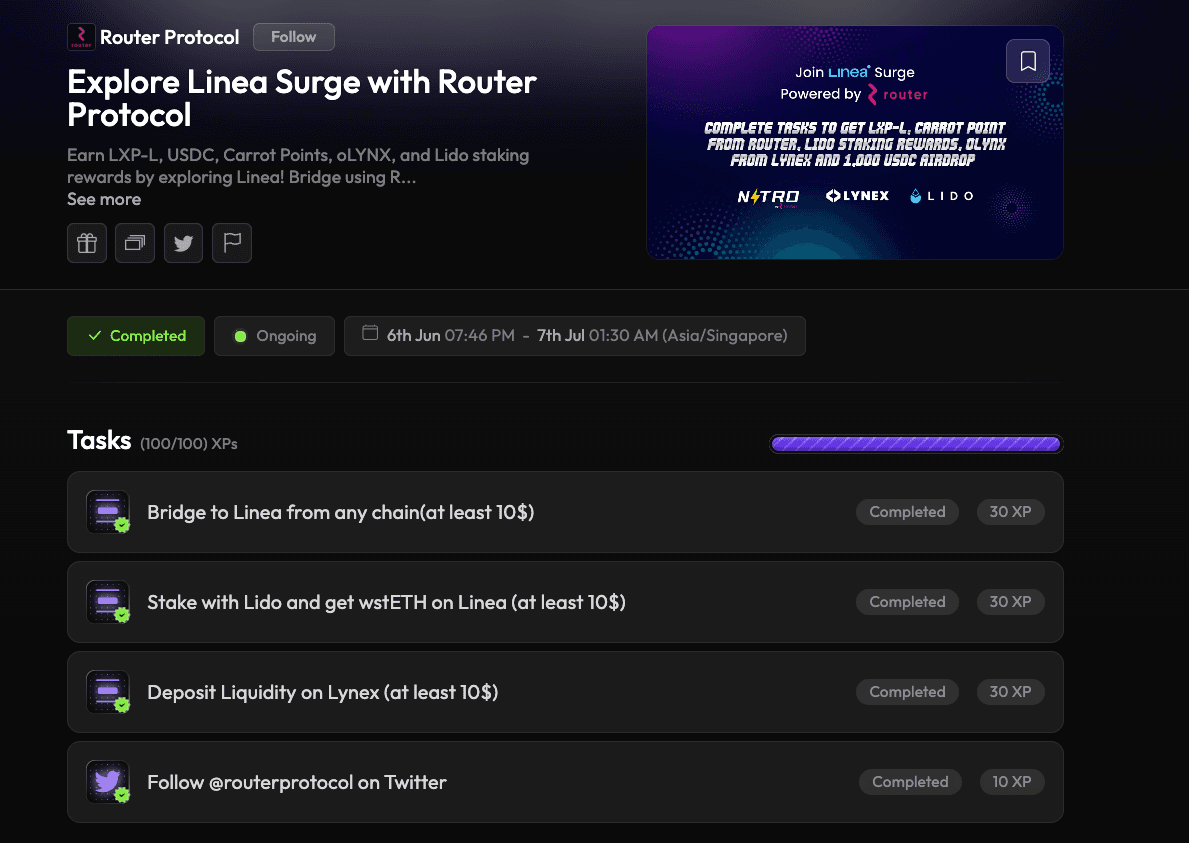Open the gift rewards icon
The width and height of the screenshot is (1189, 843).
tap(86, 243)
